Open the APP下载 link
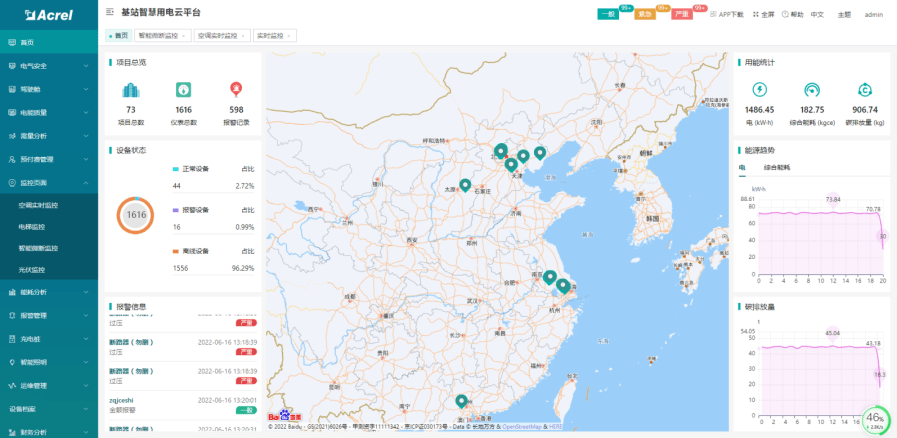The width and height of the screenshot is (897, 438). [x=727, y=15]
